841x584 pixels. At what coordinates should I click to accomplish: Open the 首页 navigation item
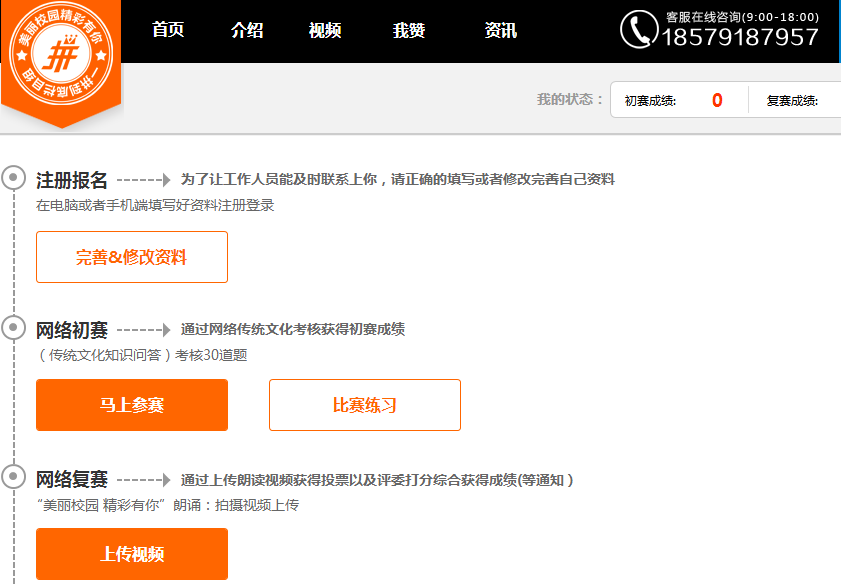[x=168, y=30]
